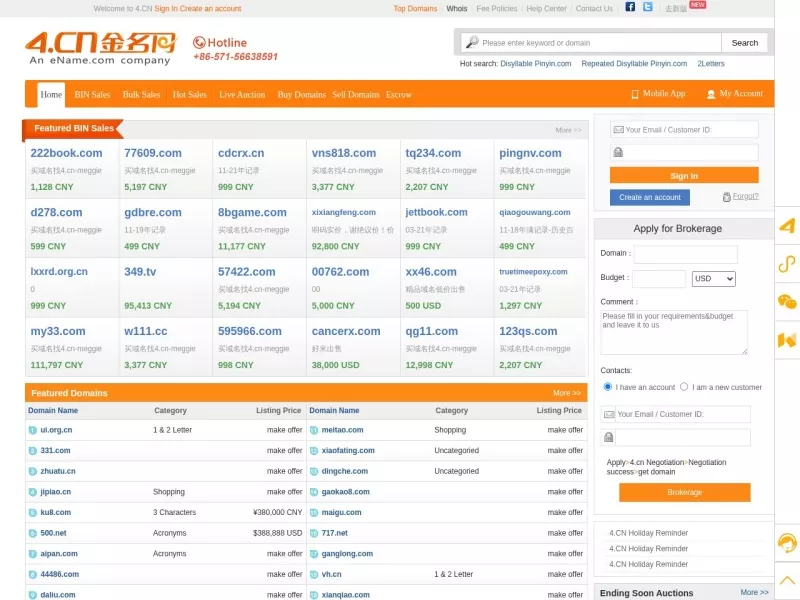The width and height of the screenshot is (800, 600).
Task: Open customer service headset icon in sidebar
Action: (x=787, y=542)
